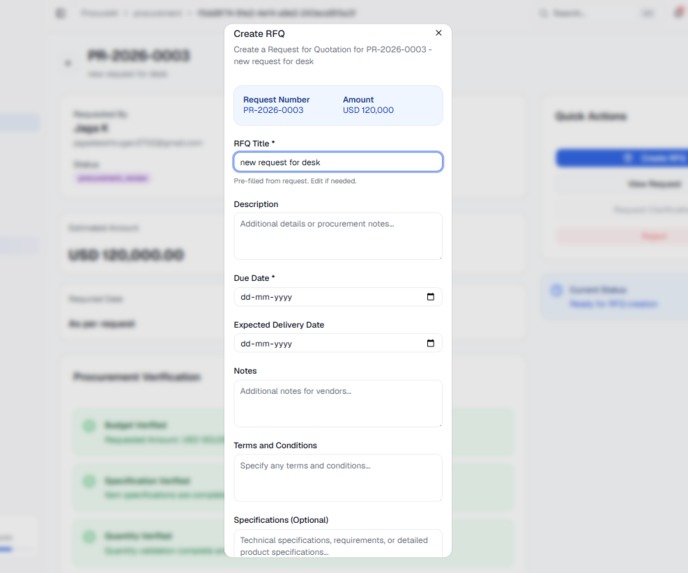Screen dimensions: 688x573
Task: Click the back arrow beside PR-2026-0003 heading
Action: (x=68, y=63)
